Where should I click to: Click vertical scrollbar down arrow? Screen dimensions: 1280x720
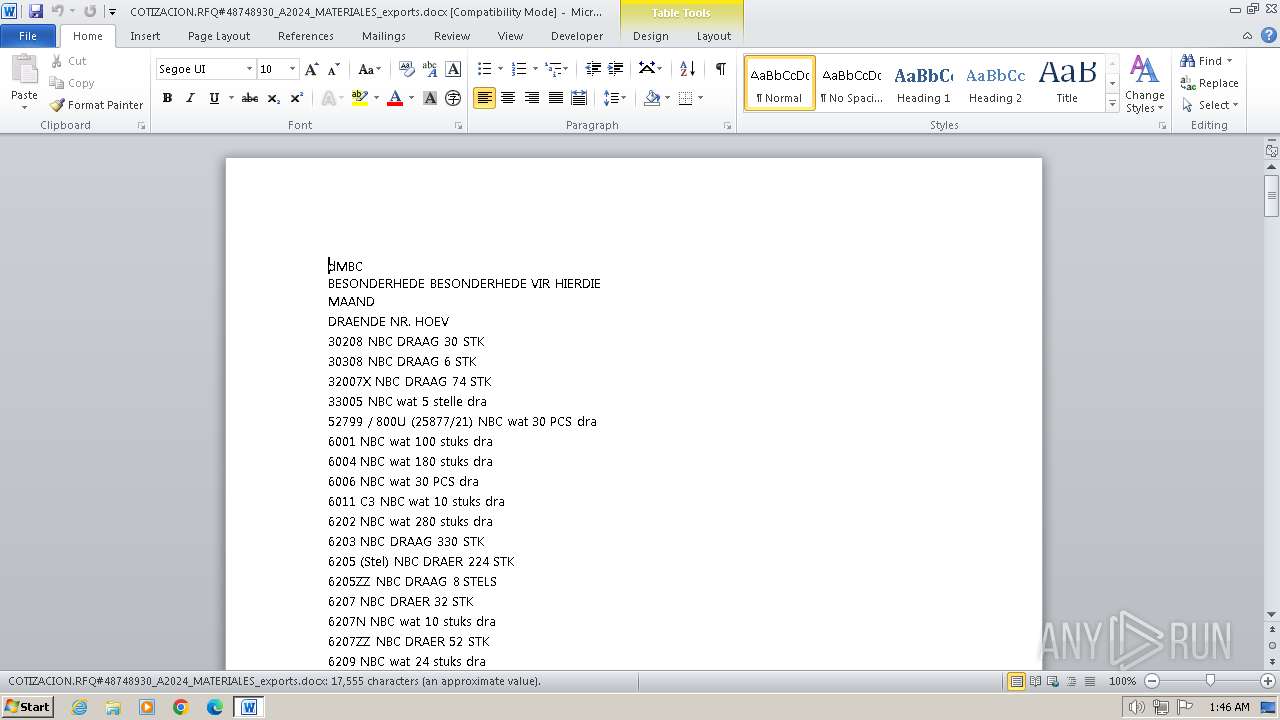coord(1272,614)
